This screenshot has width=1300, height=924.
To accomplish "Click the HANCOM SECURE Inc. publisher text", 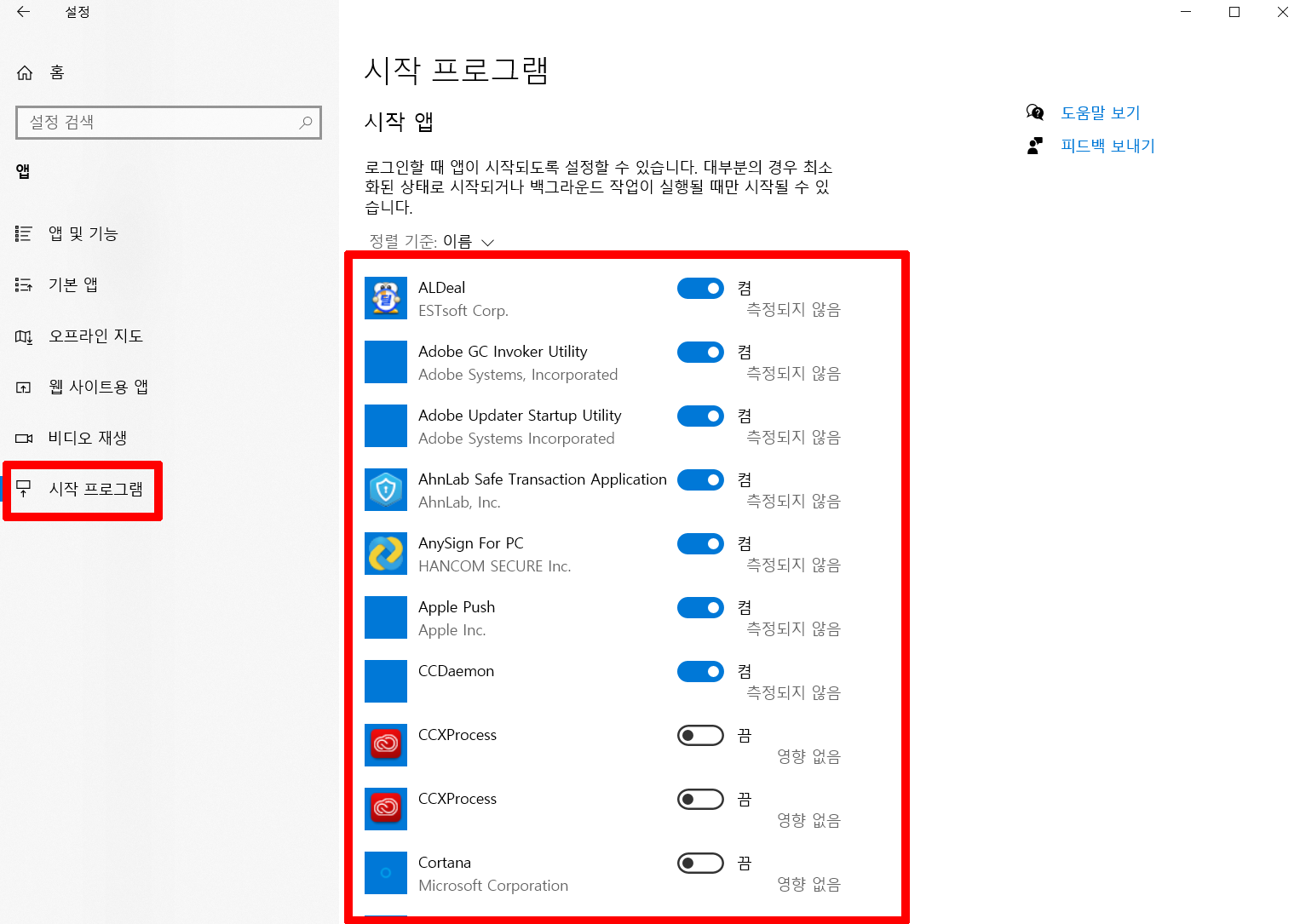I will point(495,566).
